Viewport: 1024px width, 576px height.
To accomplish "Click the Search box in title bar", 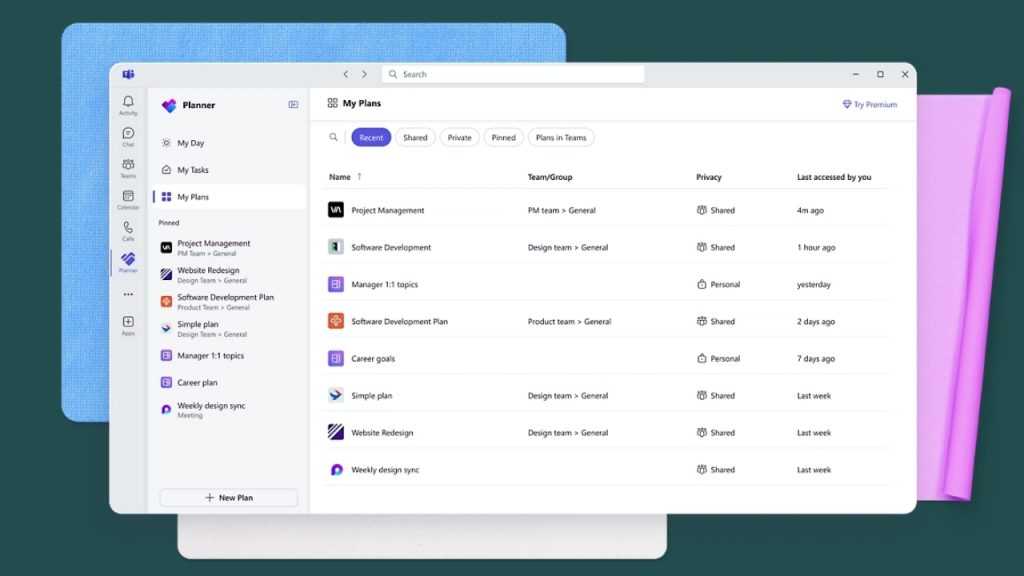I will [513, 74].
